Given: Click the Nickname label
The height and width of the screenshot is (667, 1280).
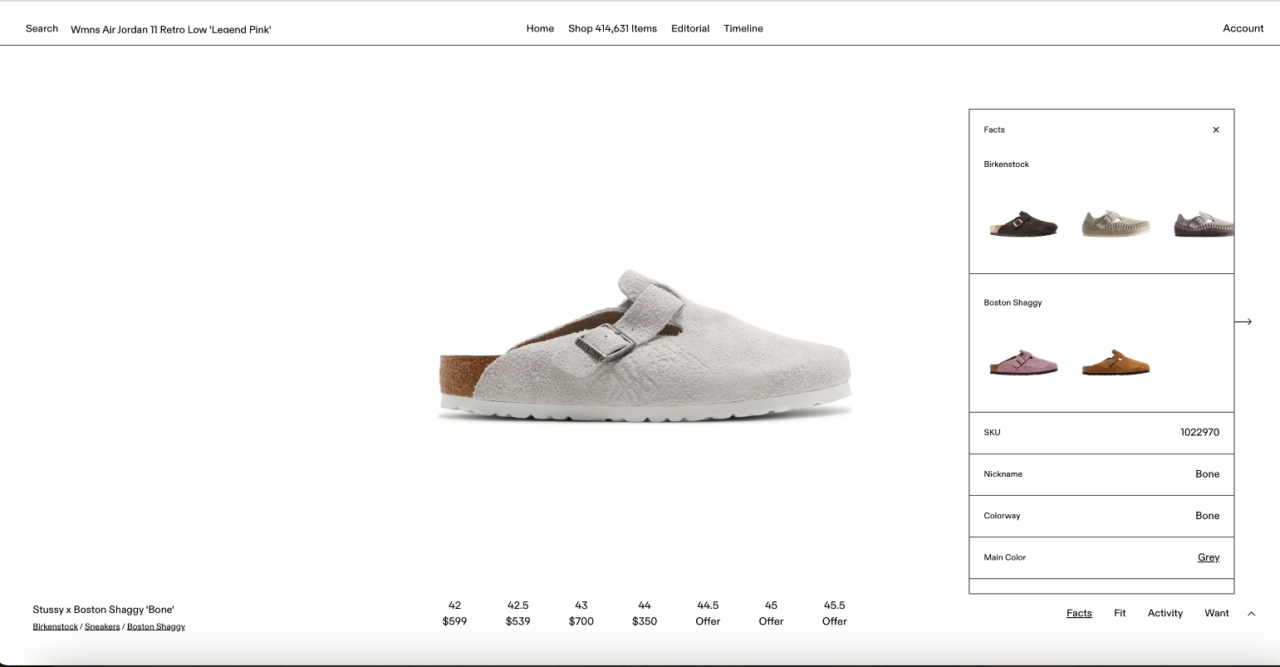Looking at the screenshot, I should 1003,475.
